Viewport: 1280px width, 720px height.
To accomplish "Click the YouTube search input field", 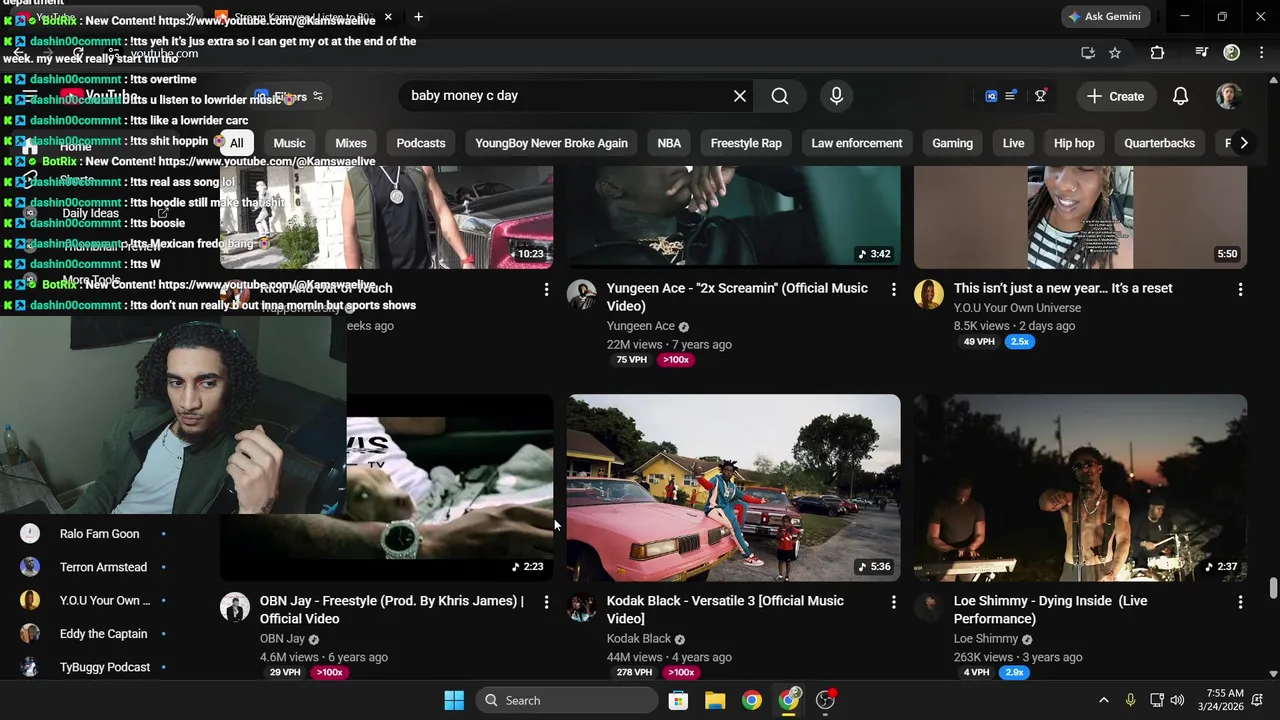I will (565, 96).
